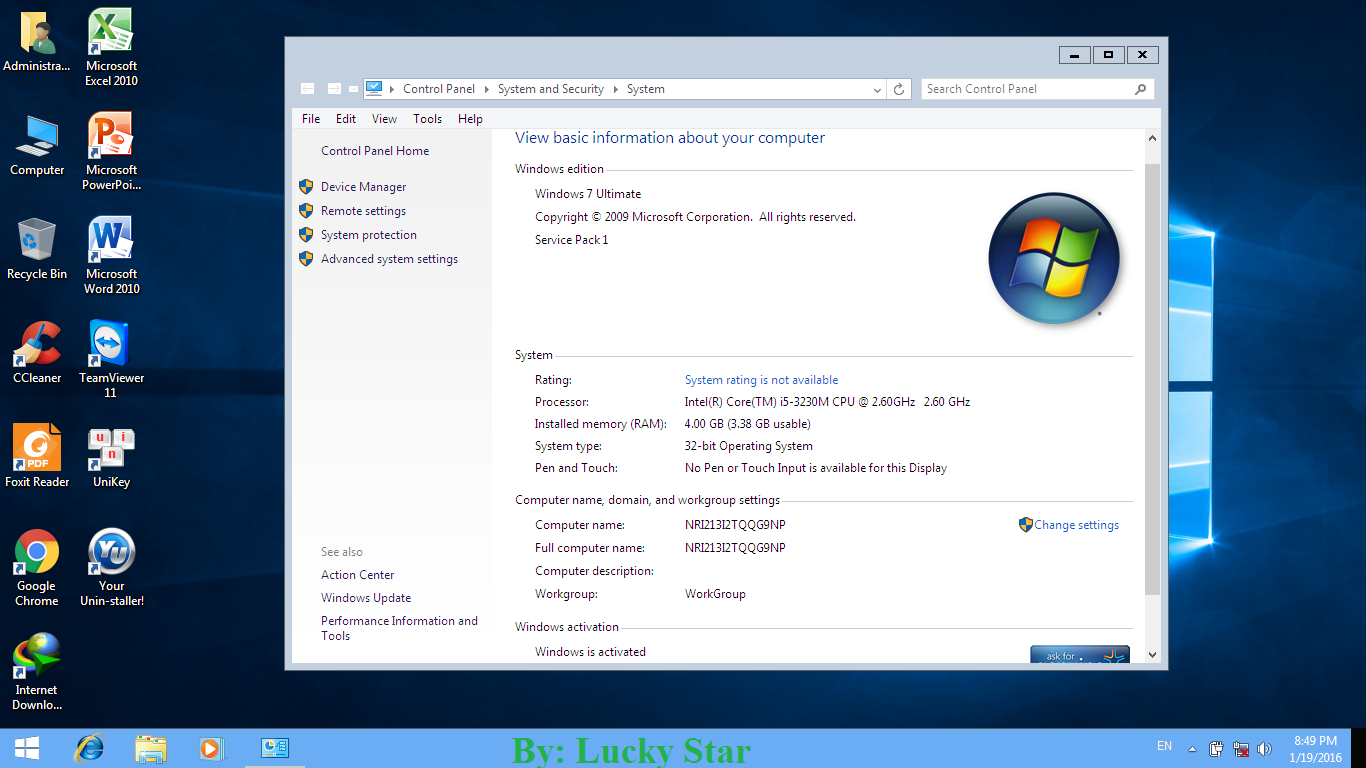Open the View menu
The height and width of the screenshot is (768, 1366).
pyautogui.click(x=384, y=118)
